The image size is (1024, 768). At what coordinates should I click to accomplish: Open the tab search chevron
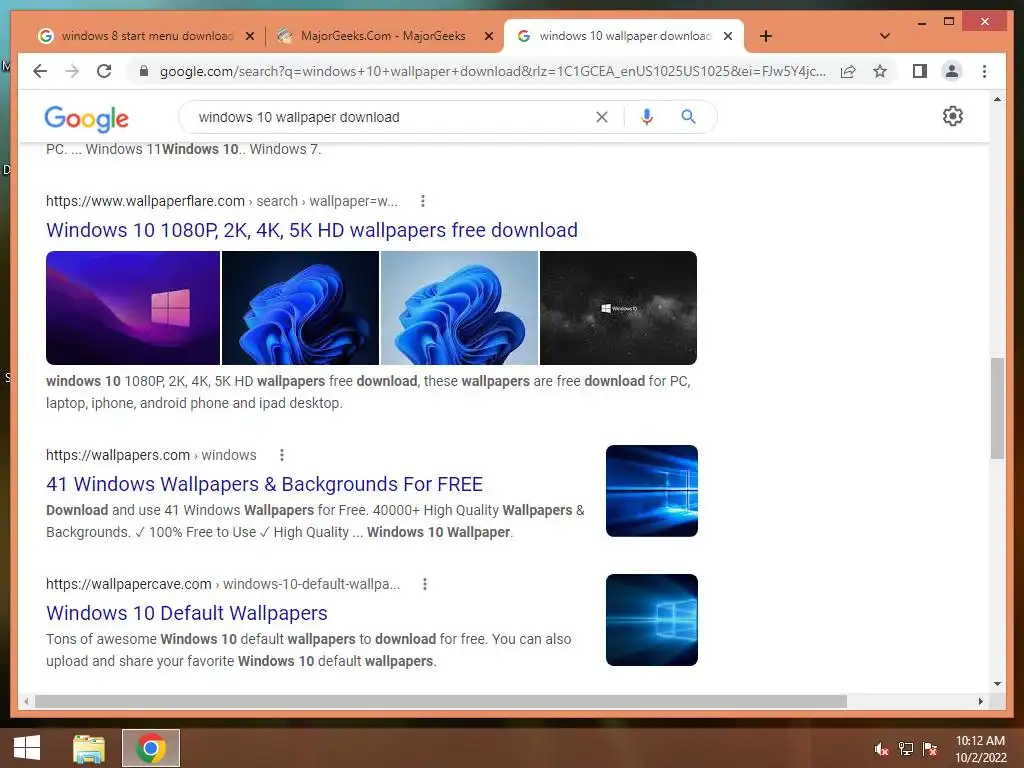885,36
